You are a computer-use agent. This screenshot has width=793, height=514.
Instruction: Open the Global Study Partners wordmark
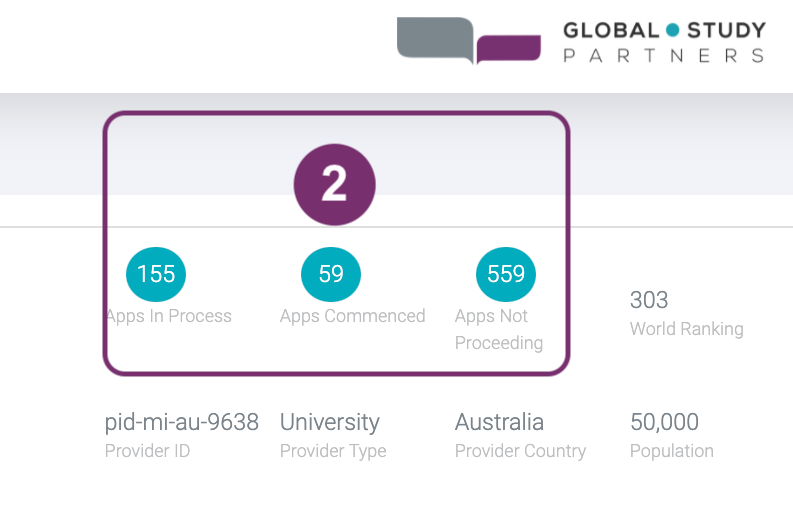(664, 42)
